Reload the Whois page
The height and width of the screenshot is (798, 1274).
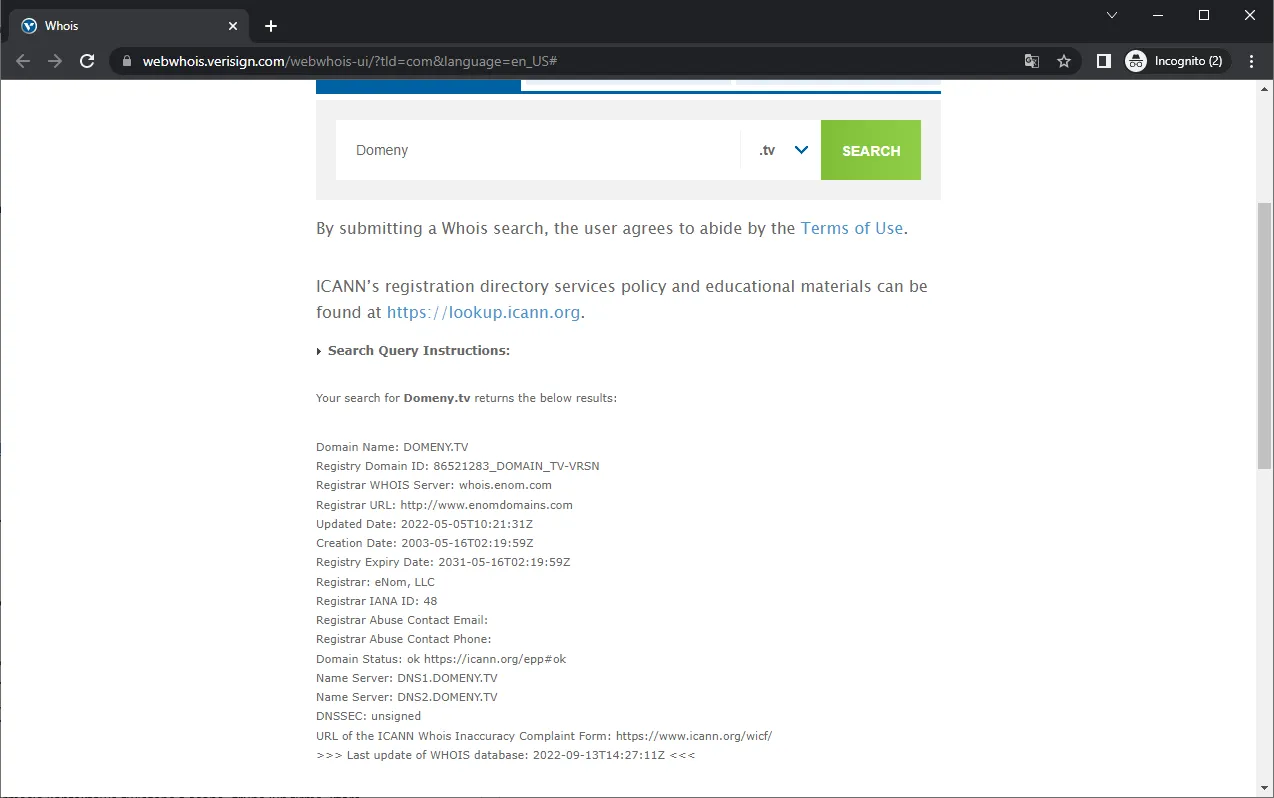click(x=87, y=61)
